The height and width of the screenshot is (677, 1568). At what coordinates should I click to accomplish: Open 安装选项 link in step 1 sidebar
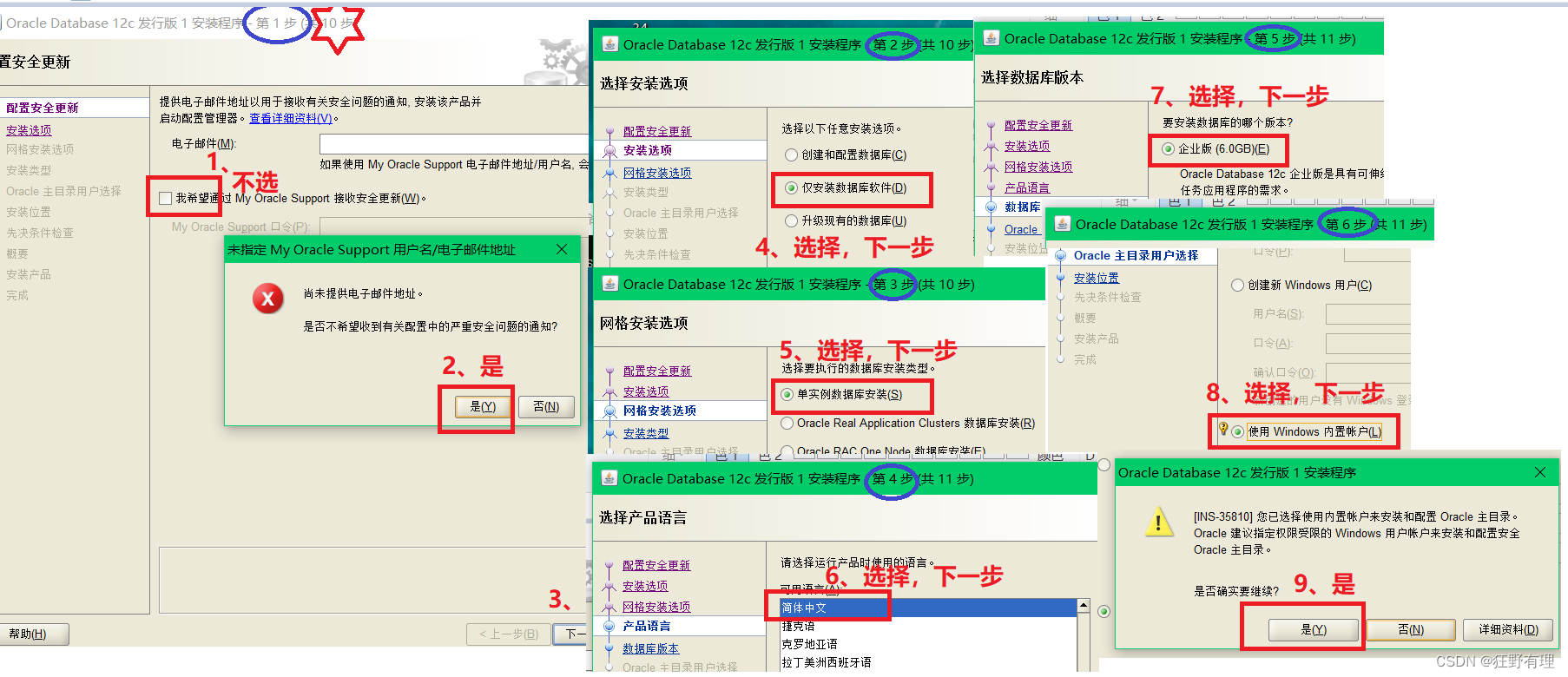click(x=29, y=130)
